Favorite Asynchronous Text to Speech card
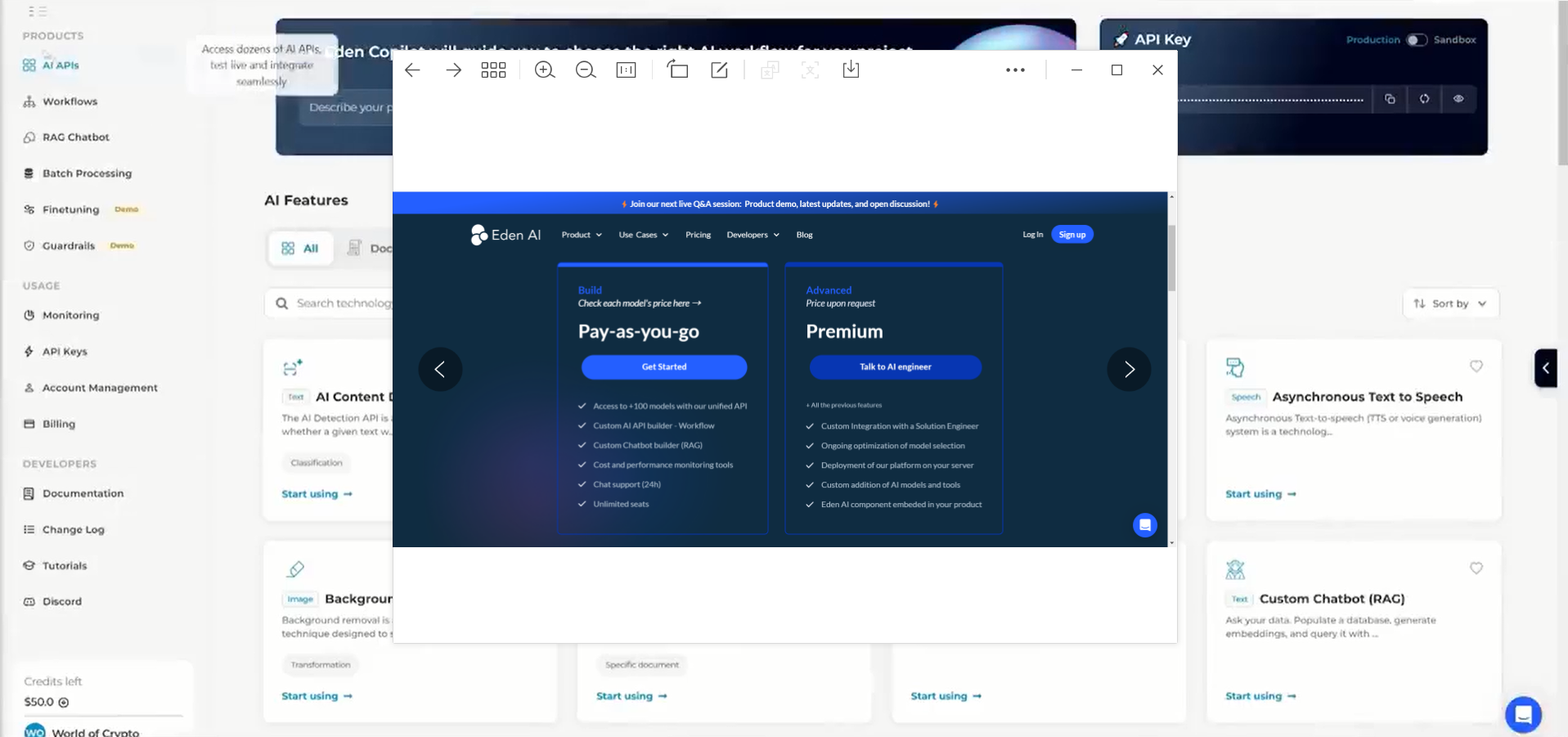 coord(1476,366)
